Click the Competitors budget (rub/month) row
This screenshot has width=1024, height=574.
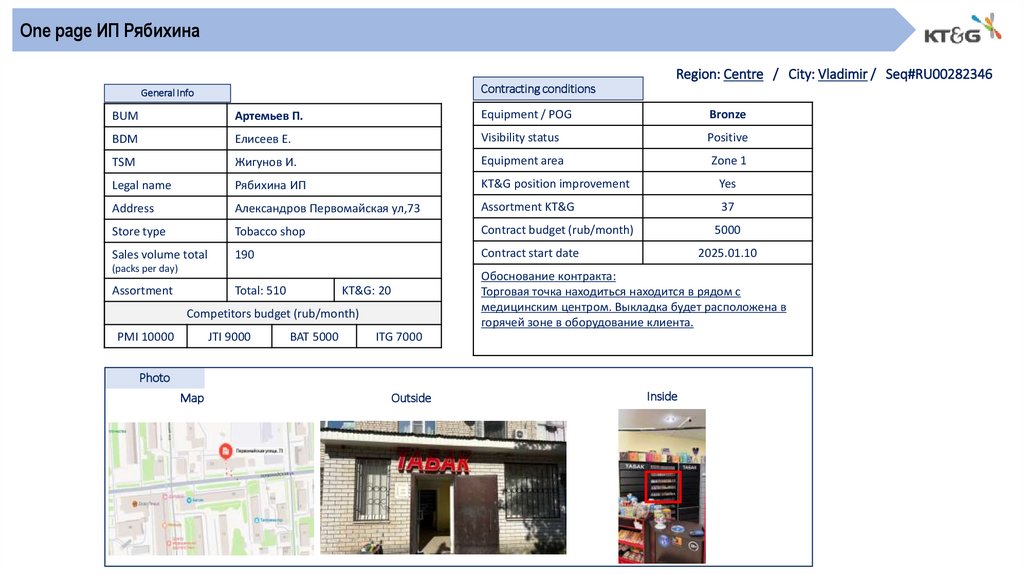(x=273, y=313)
